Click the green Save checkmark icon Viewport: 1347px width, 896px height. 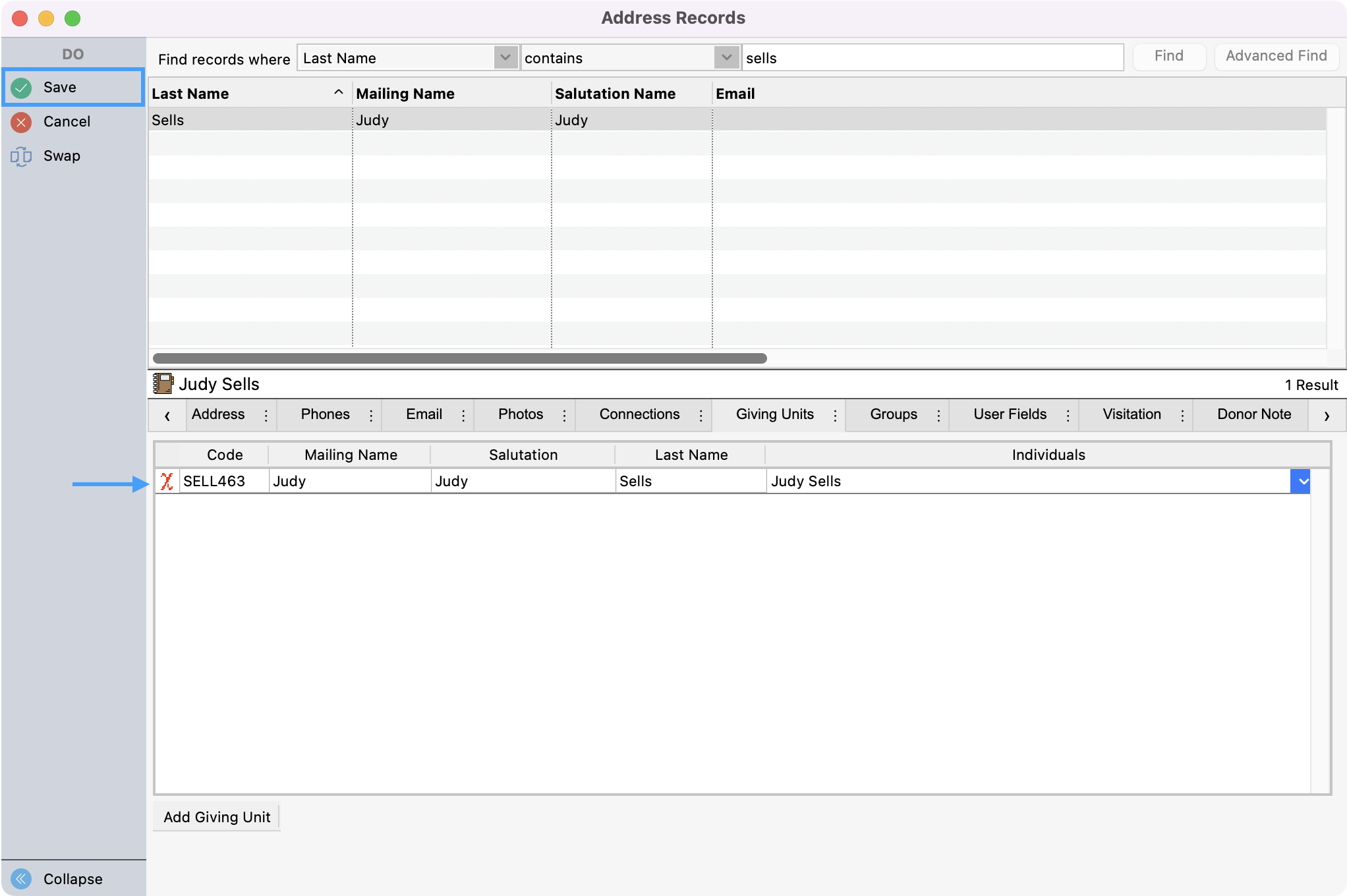coord(21,88)
